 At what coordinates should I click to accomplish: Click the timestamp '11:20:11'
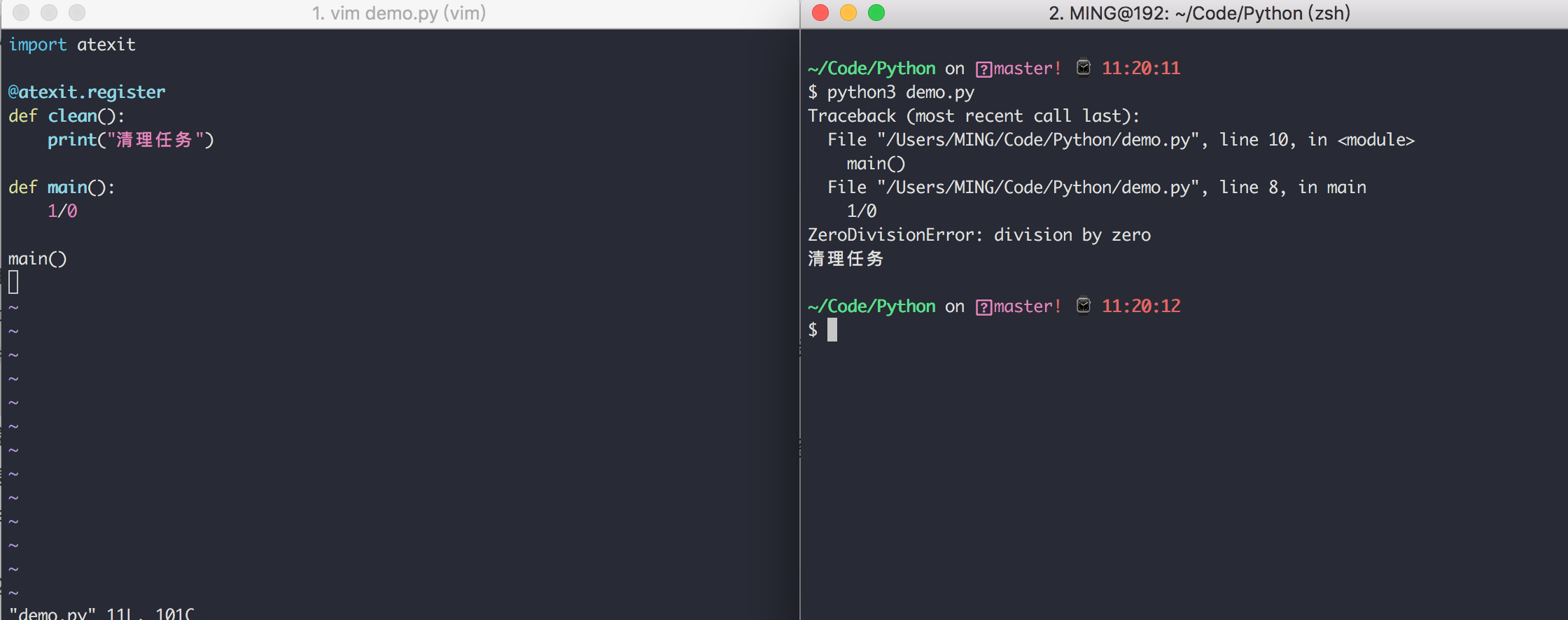coord(1141,69)
